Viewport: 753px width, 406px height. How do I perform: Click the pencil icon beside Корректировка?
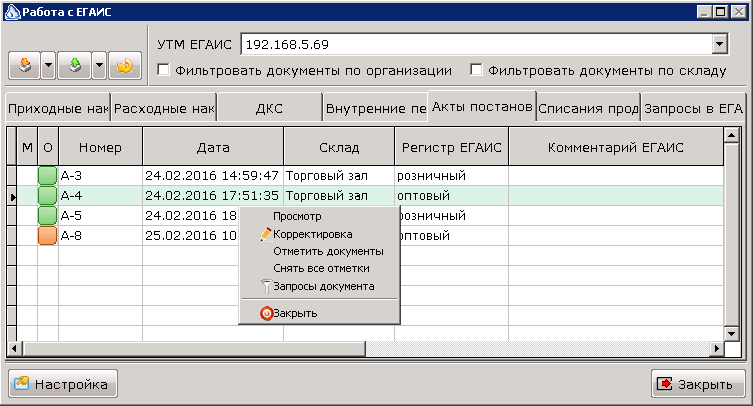point(266,234)
